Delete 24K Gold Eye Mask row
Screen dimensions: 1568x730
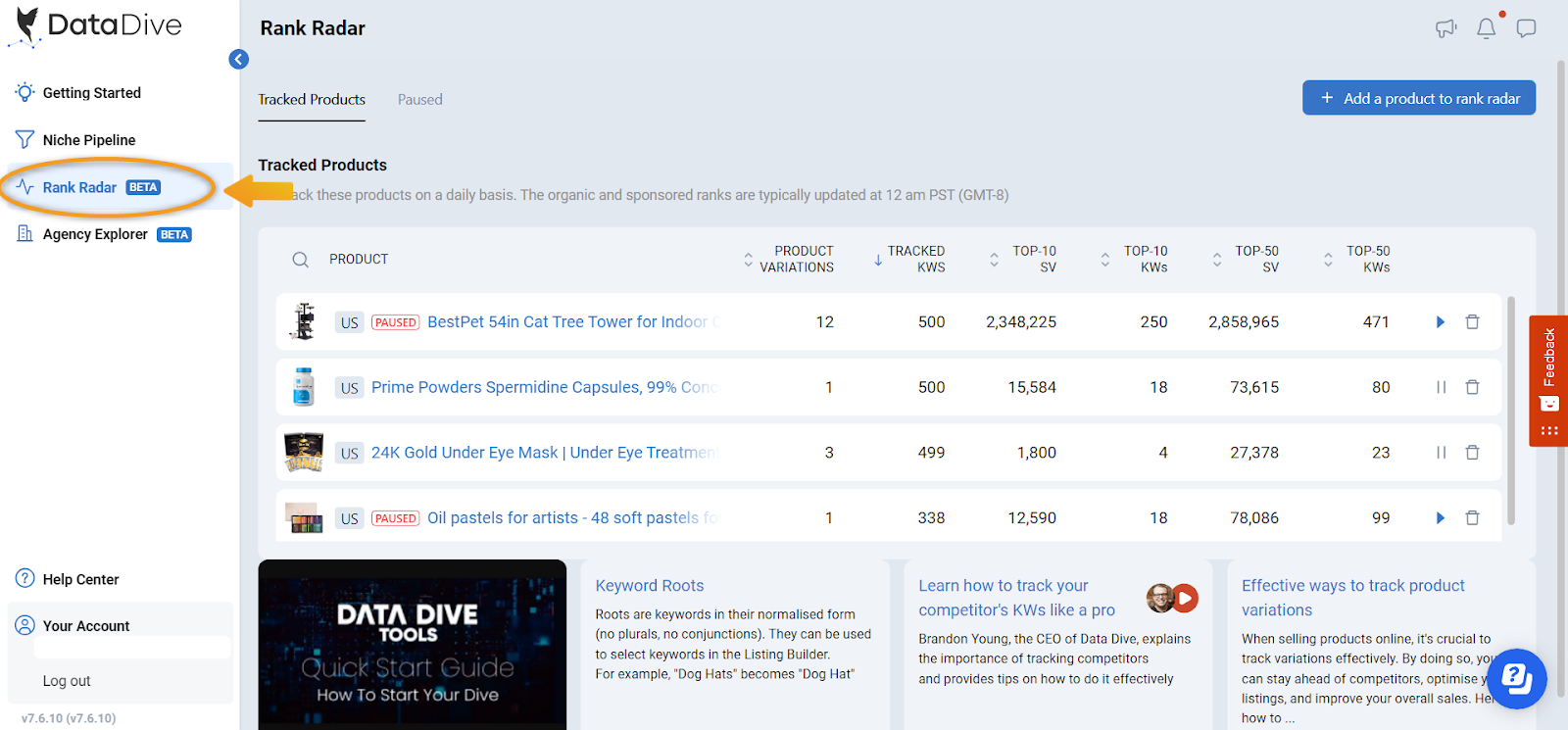point(1472,453)
